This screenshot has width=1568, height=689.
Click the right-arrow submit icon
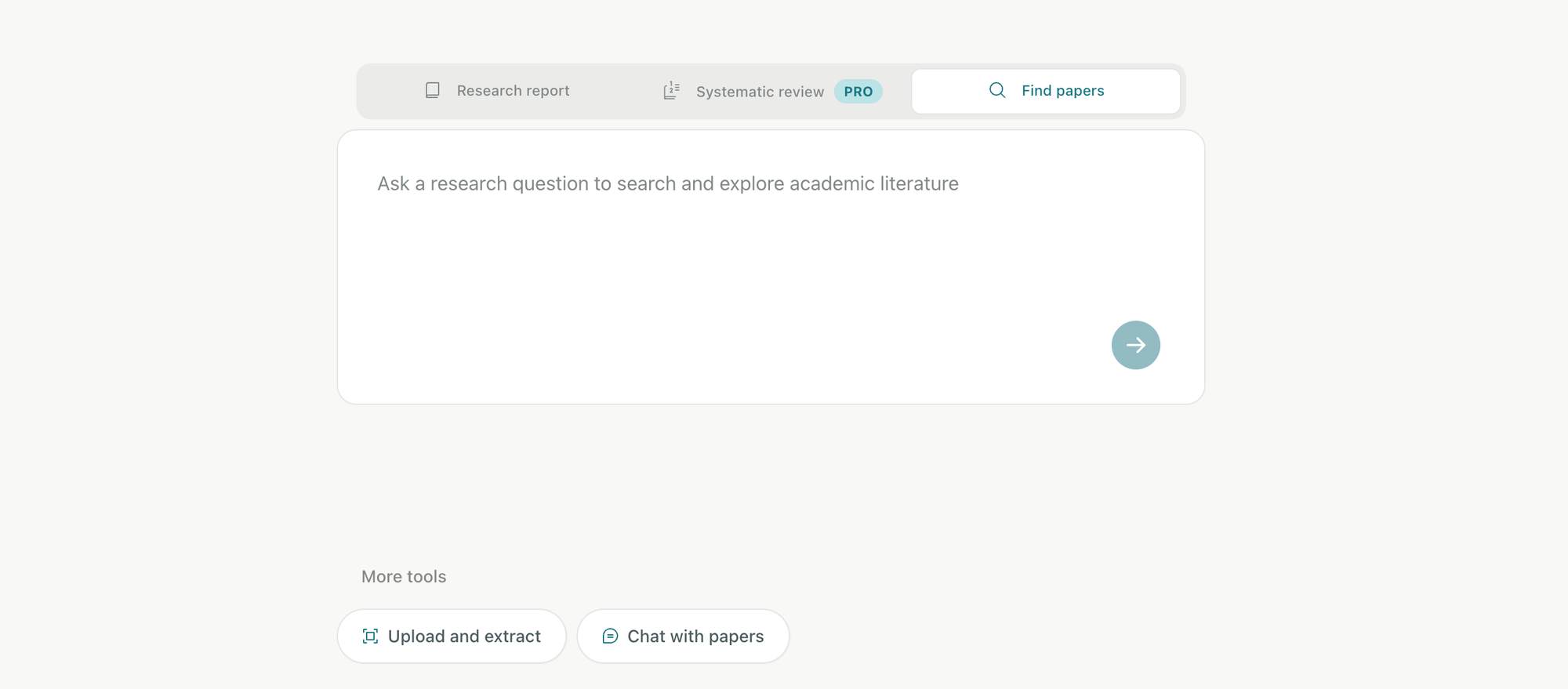coord(1136,345)
